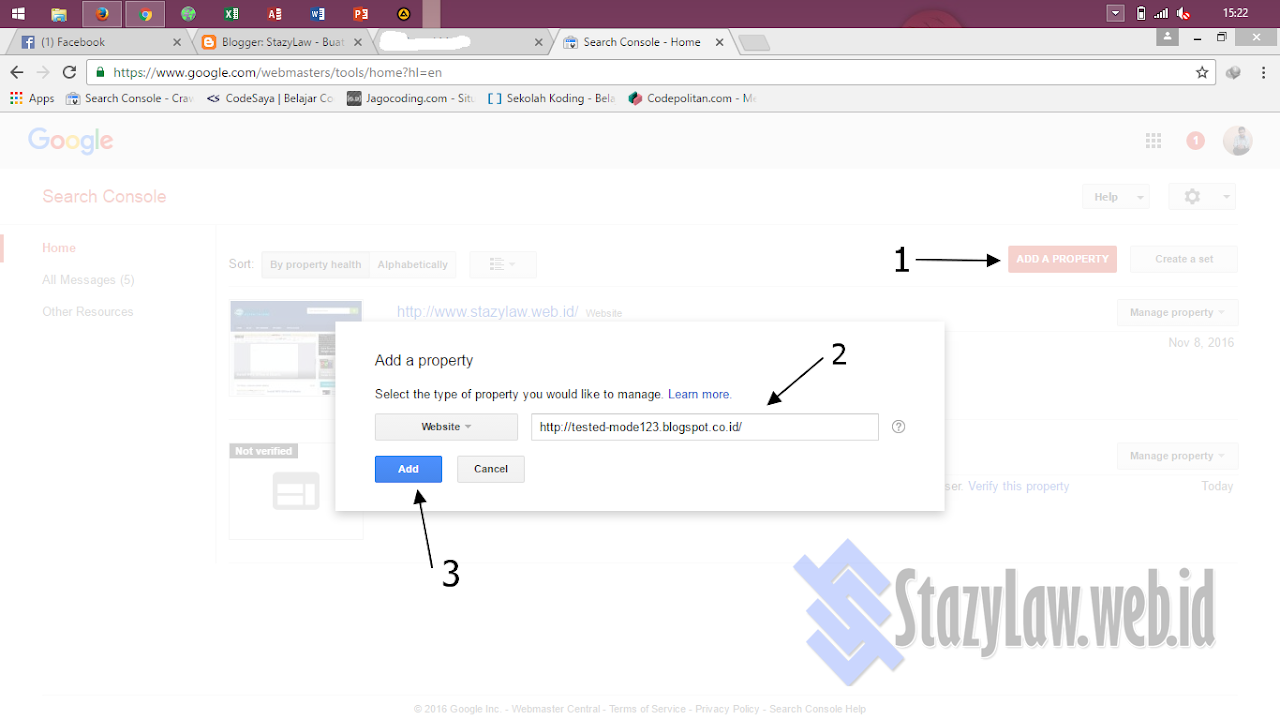Click the ADD A PROPERTY button
Screen dimensions: 1280x720
click(1062, 259)
